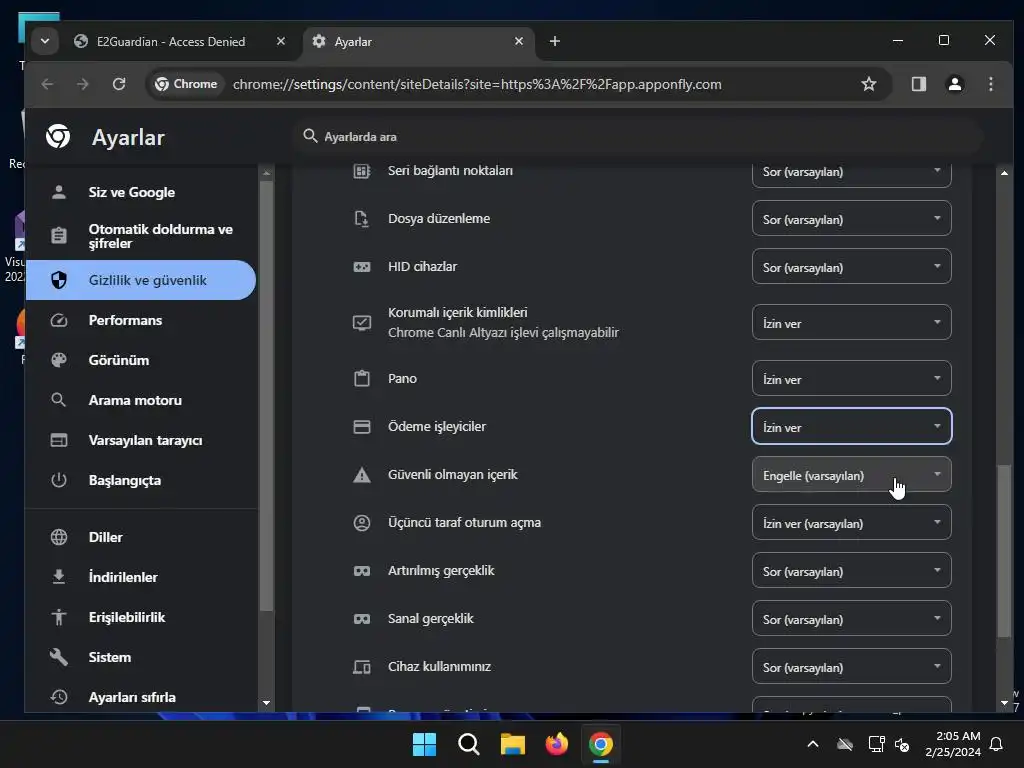Launch Firefox from the taskbar

click(x=556, y=744)
